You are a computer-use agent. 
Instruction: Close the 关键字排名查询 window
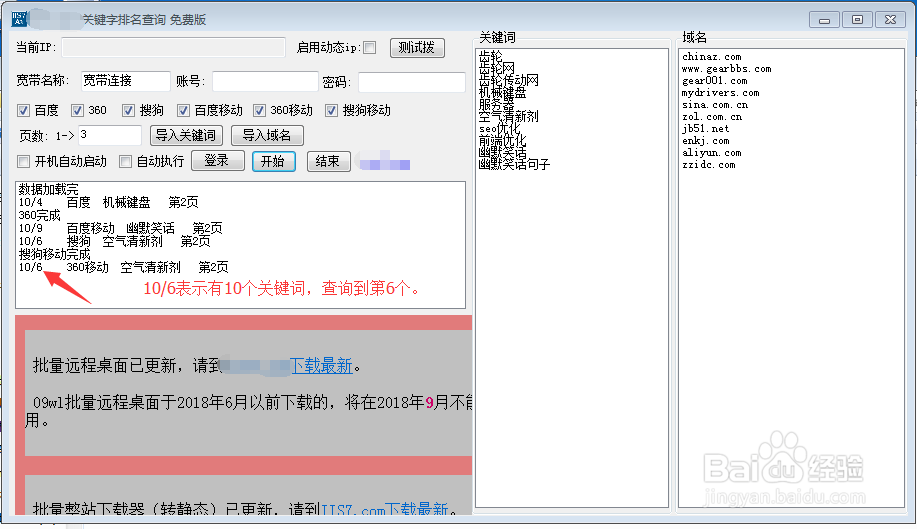[x=891, y=20]
